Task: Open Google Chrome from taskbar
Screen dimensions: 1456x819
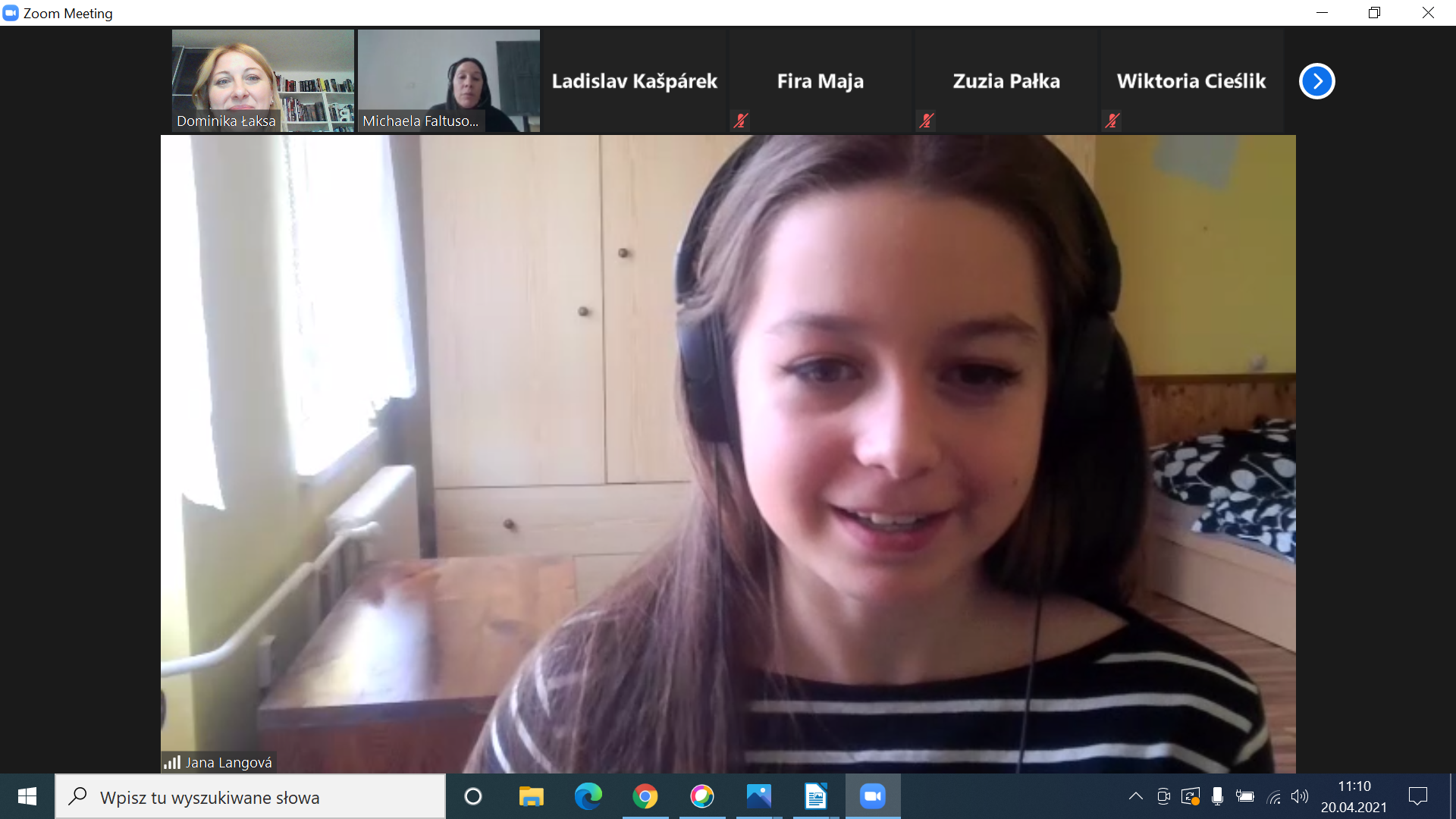Action: [x=645, y=796]
